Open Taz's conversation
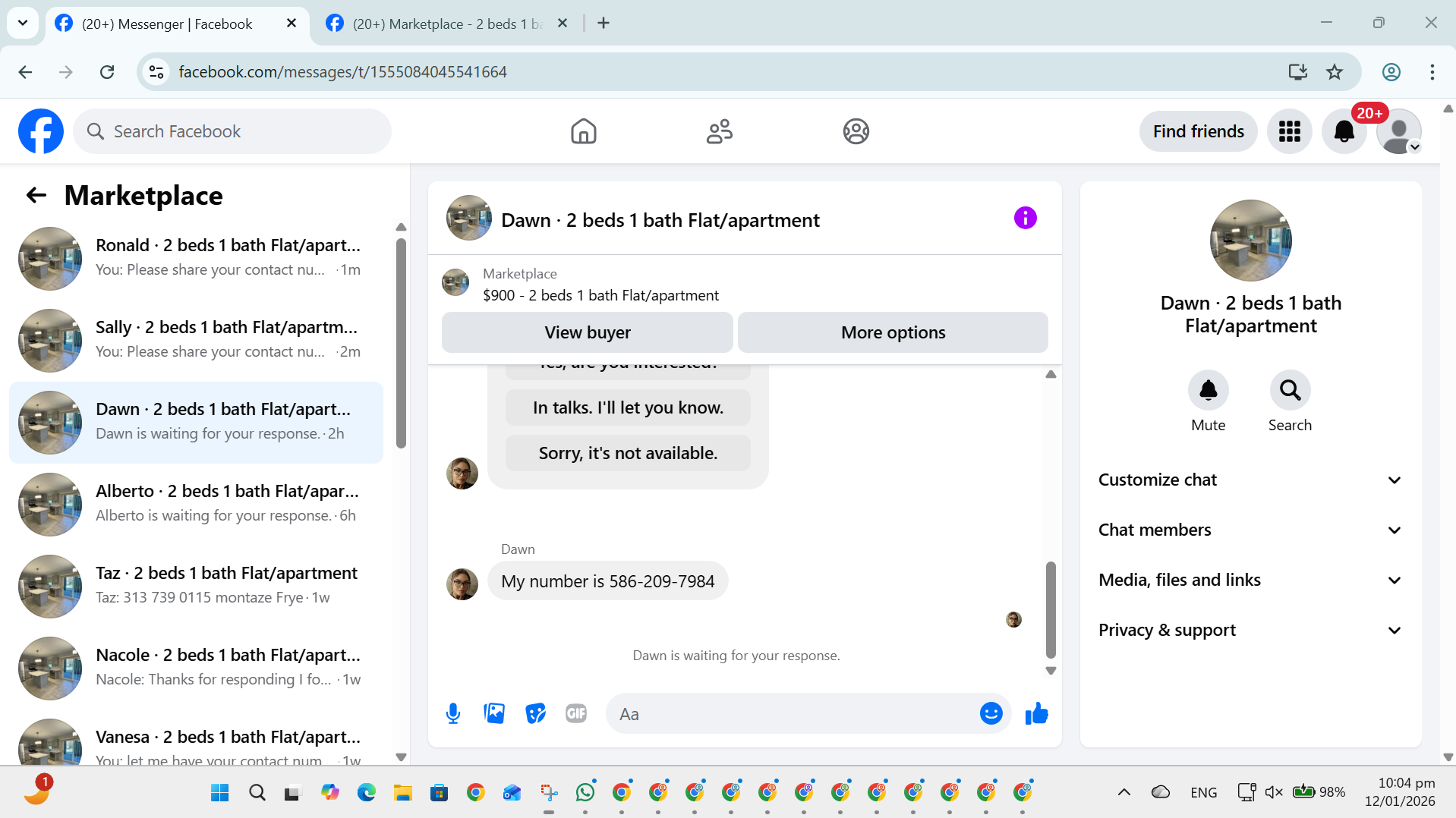Screen dimensions: 1456x818 pyautogui.click(x=196, y=587)
